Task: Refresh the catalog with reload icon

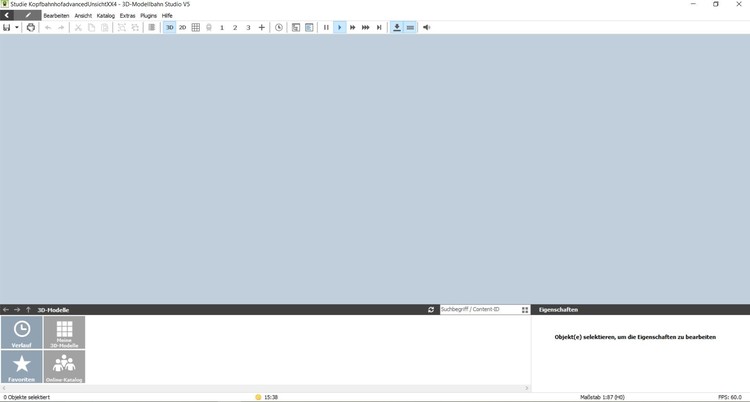Action: coord(431,310)
